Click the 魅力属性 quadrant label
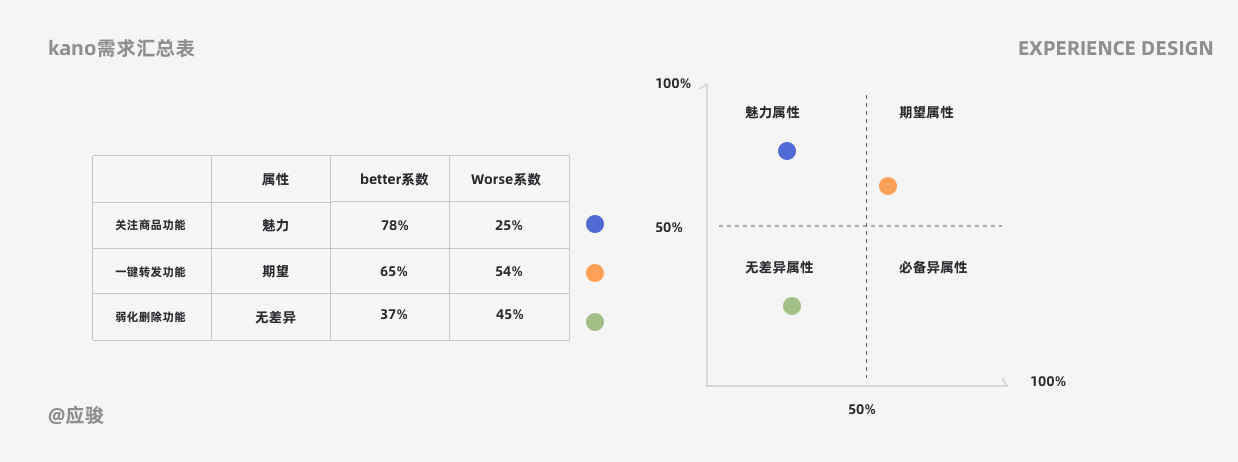Screen dimensions: 1238x462 point(772,113)
